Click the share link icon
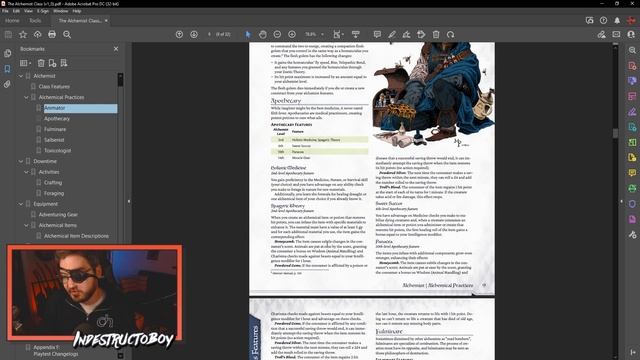The image size is (640, 360). pyautogui.click(x=601, y=35)
